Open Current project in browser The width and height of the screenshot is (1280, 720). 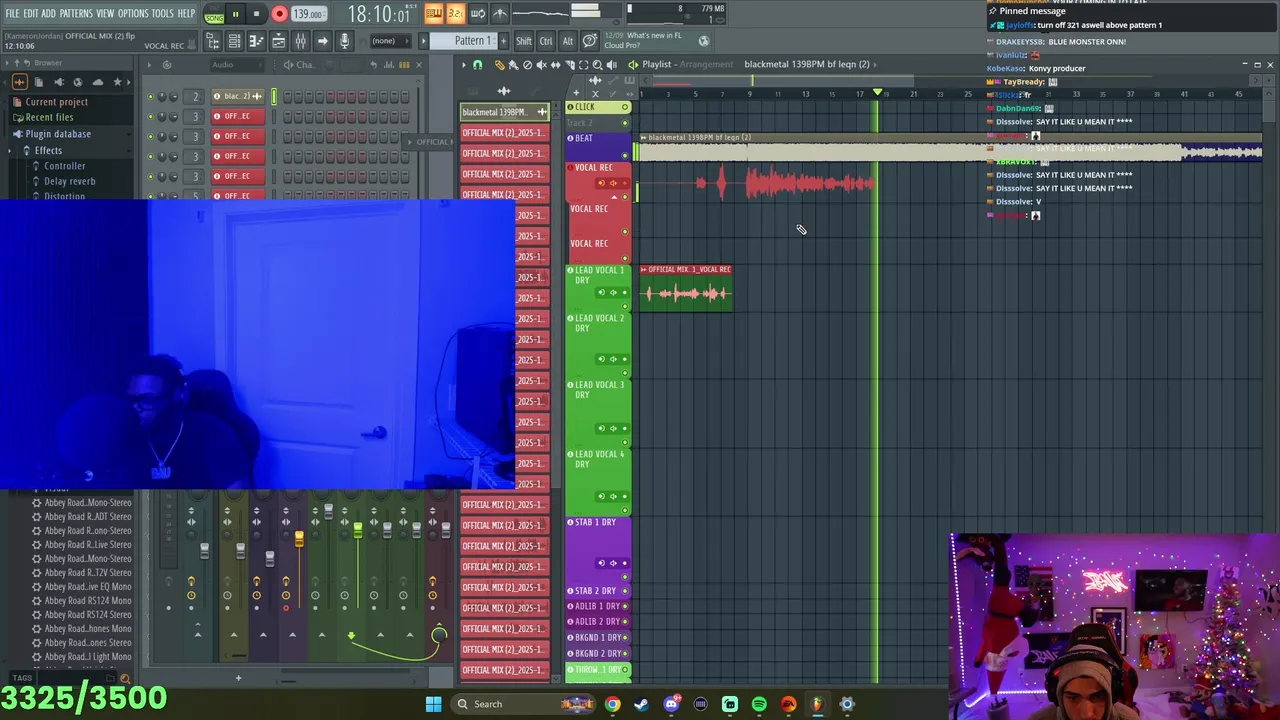(x=56, y=102)
